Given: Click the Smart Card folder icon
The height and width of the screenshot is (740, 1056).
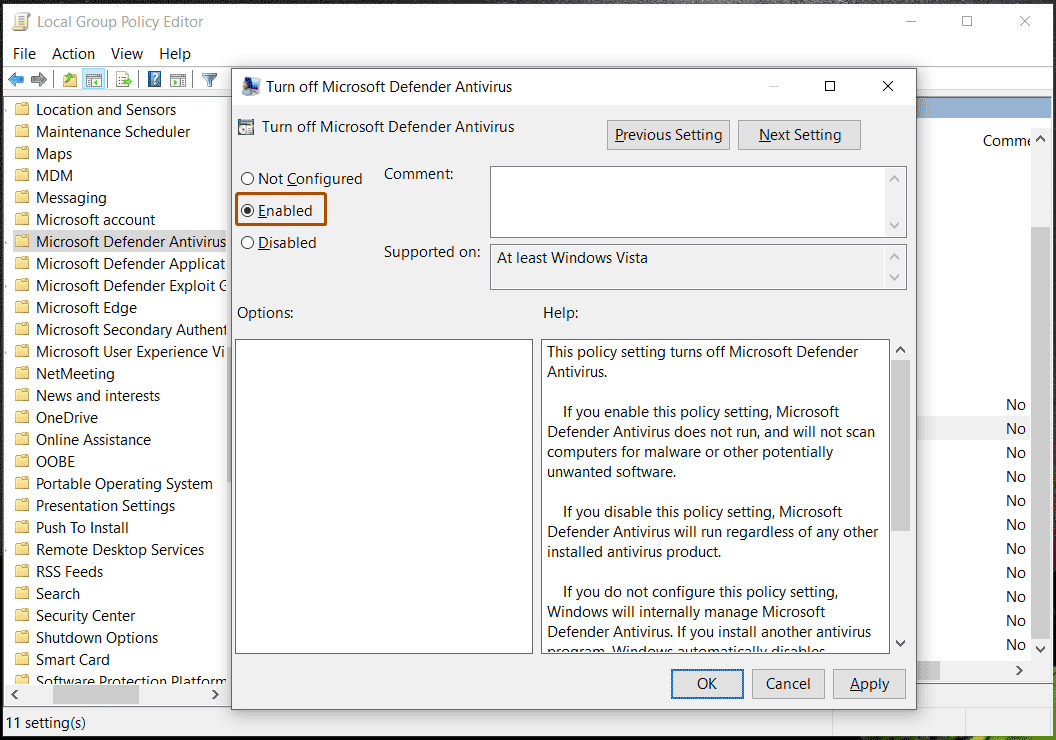Looking at the screenshot, I should tap(22, 659).
